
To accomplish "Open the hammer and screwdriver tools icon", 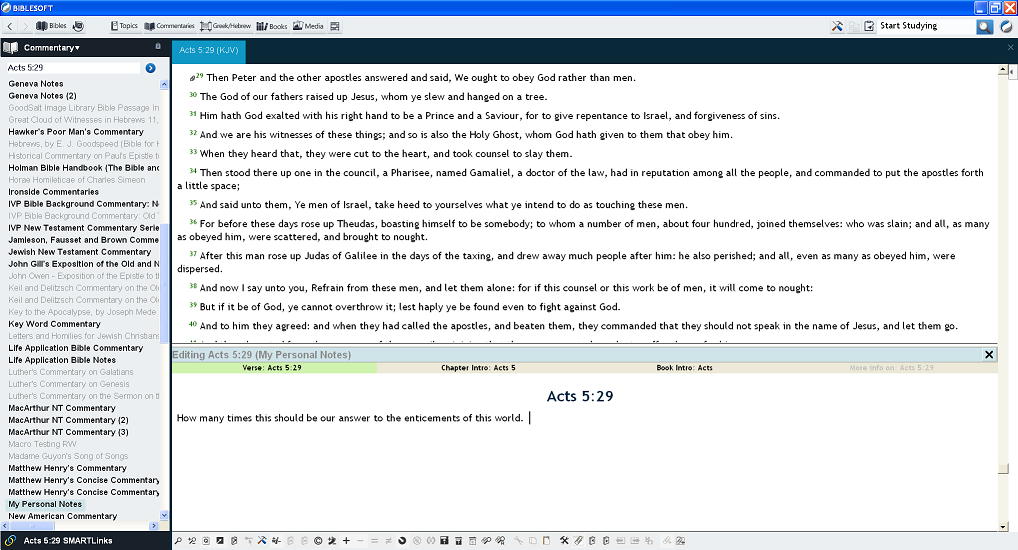I will tap(837, 26).
